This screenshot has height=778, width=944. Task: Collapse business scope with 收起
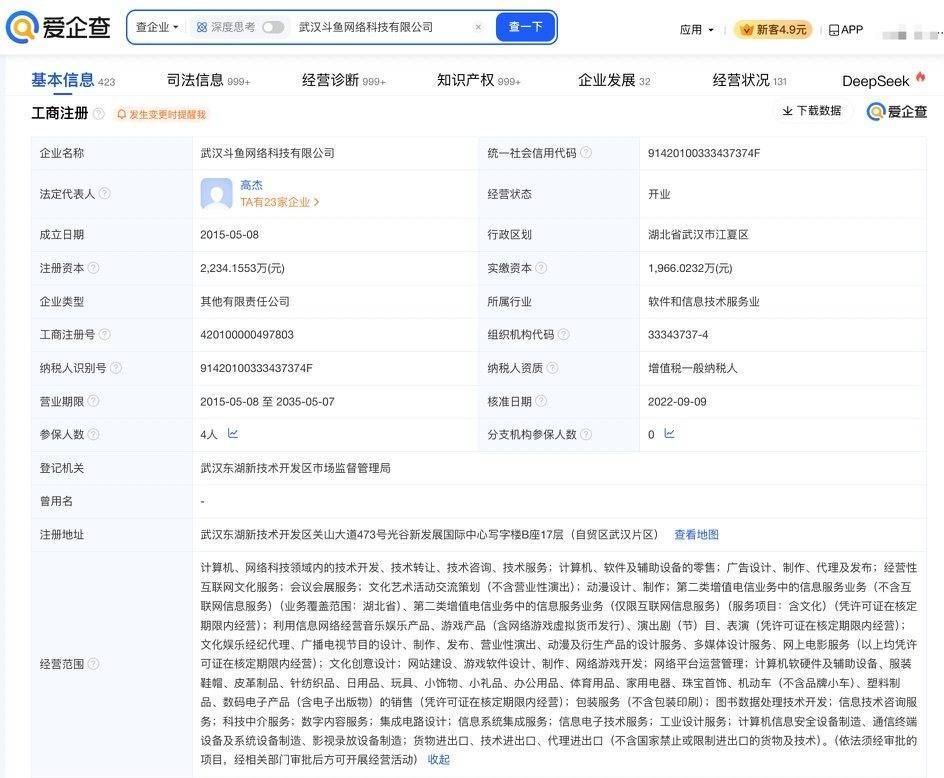[438, 760]
